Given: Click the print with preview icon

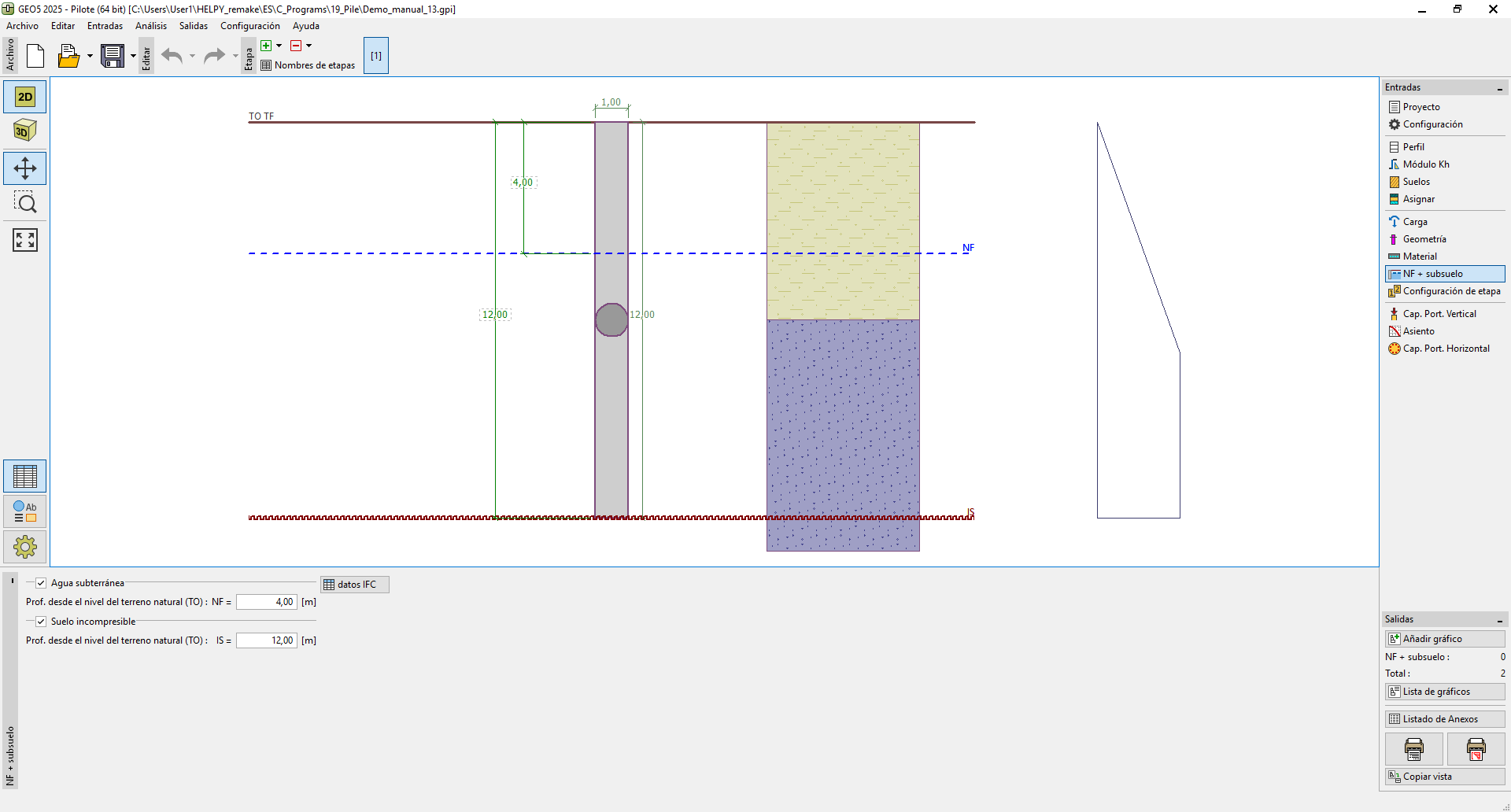Looking at the screenshot, I should pyautogui.click(x=1476, y=749).
